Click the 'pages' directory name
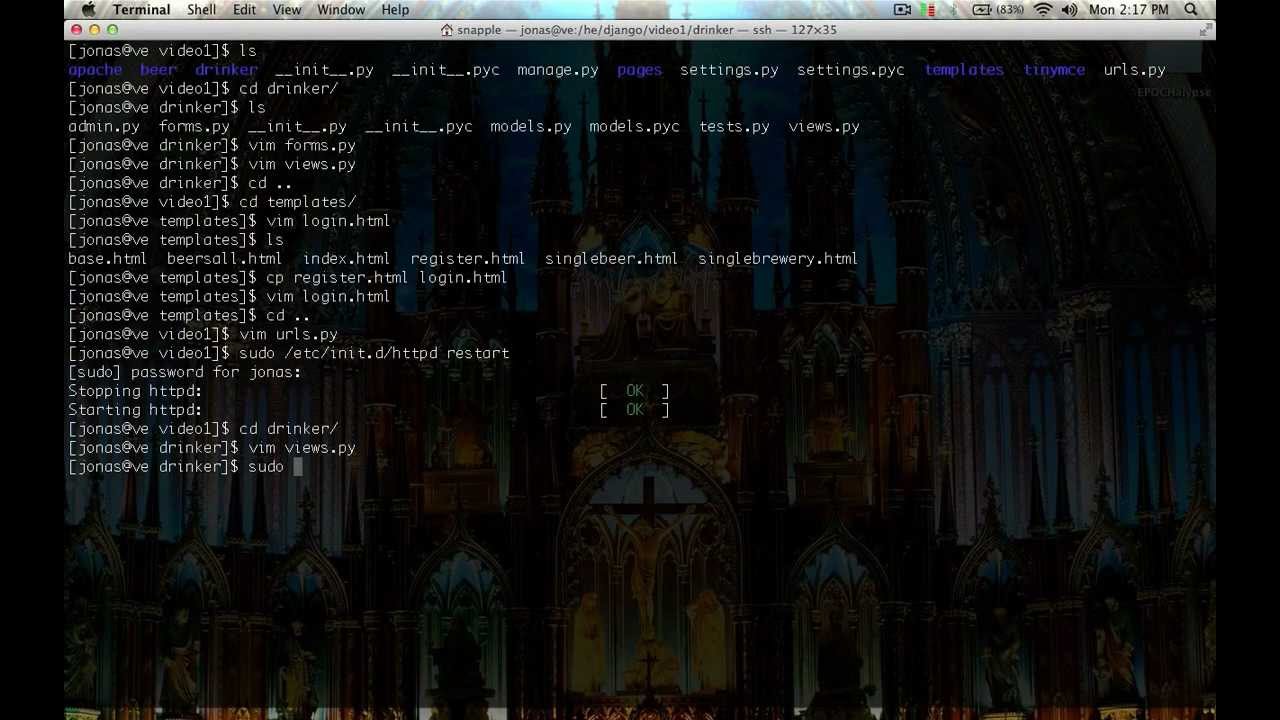The height and width of the screenshot is (720, 1280). 639,70
